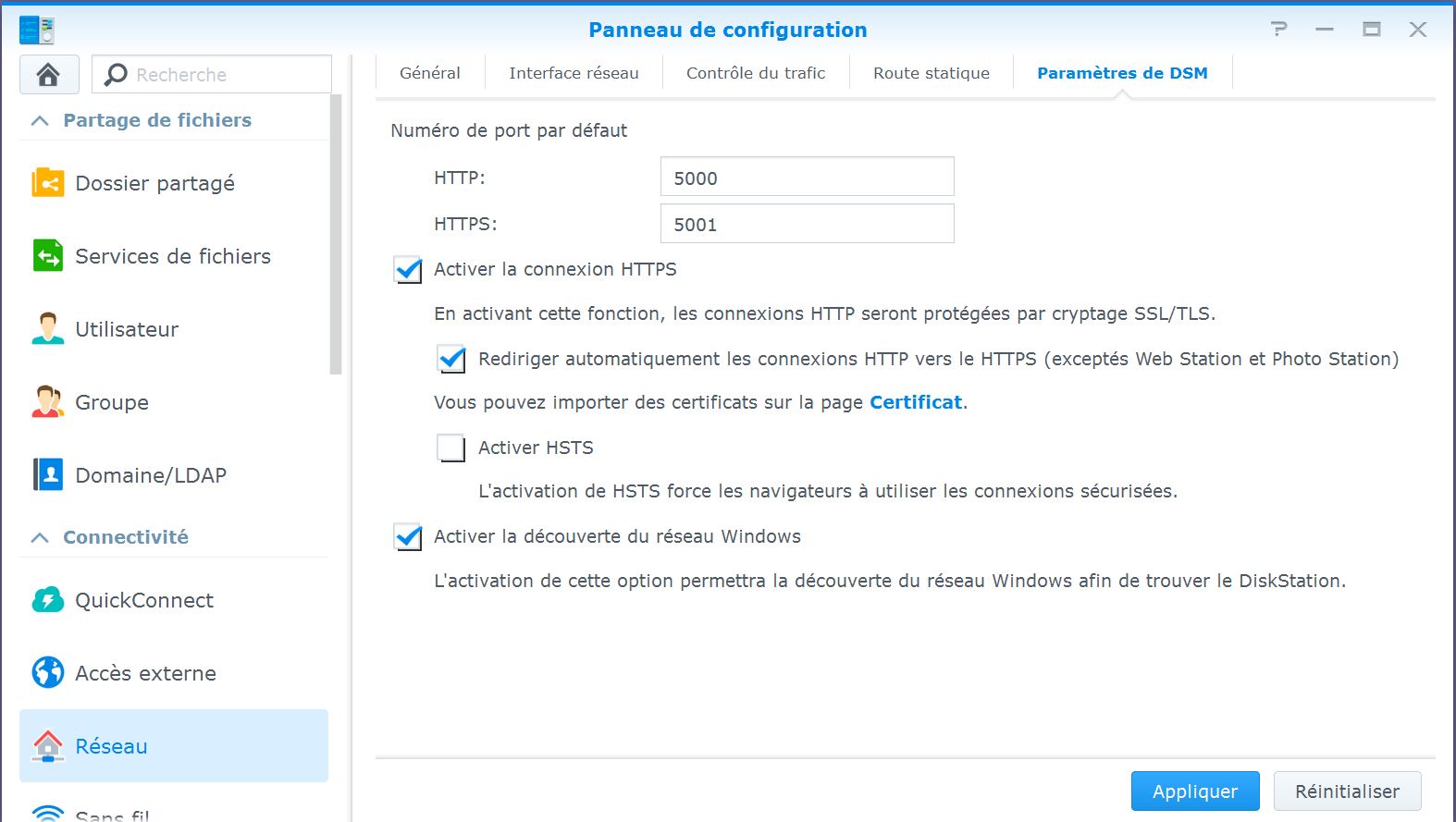The width and height of the screenshot is (1456, 822).
Task: Enable the Activer HSTS checkbox
Action: tap(451, 448)
